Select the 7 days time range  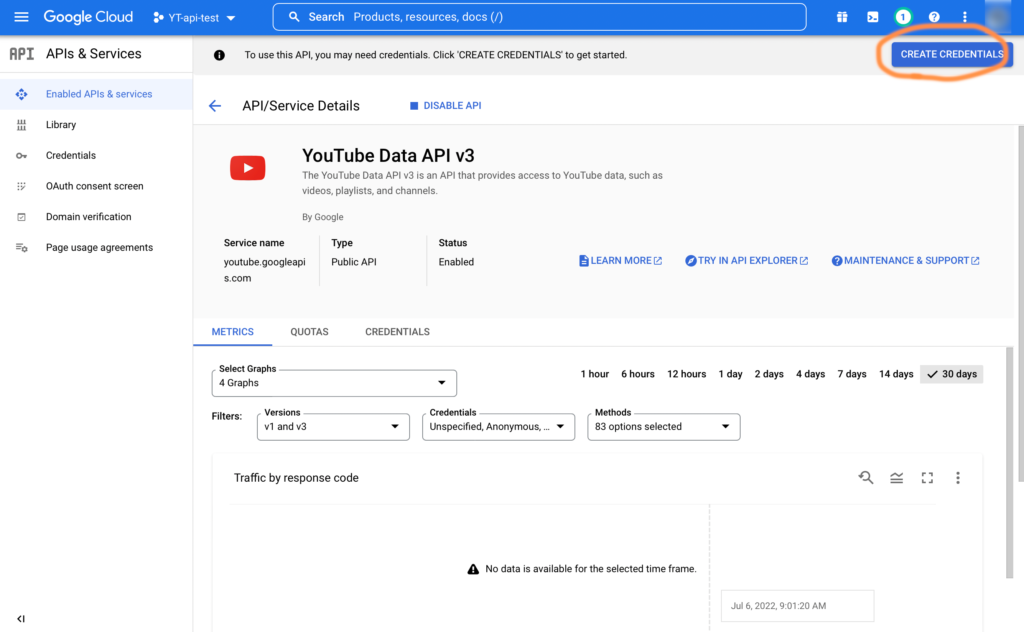click(852, 374)
